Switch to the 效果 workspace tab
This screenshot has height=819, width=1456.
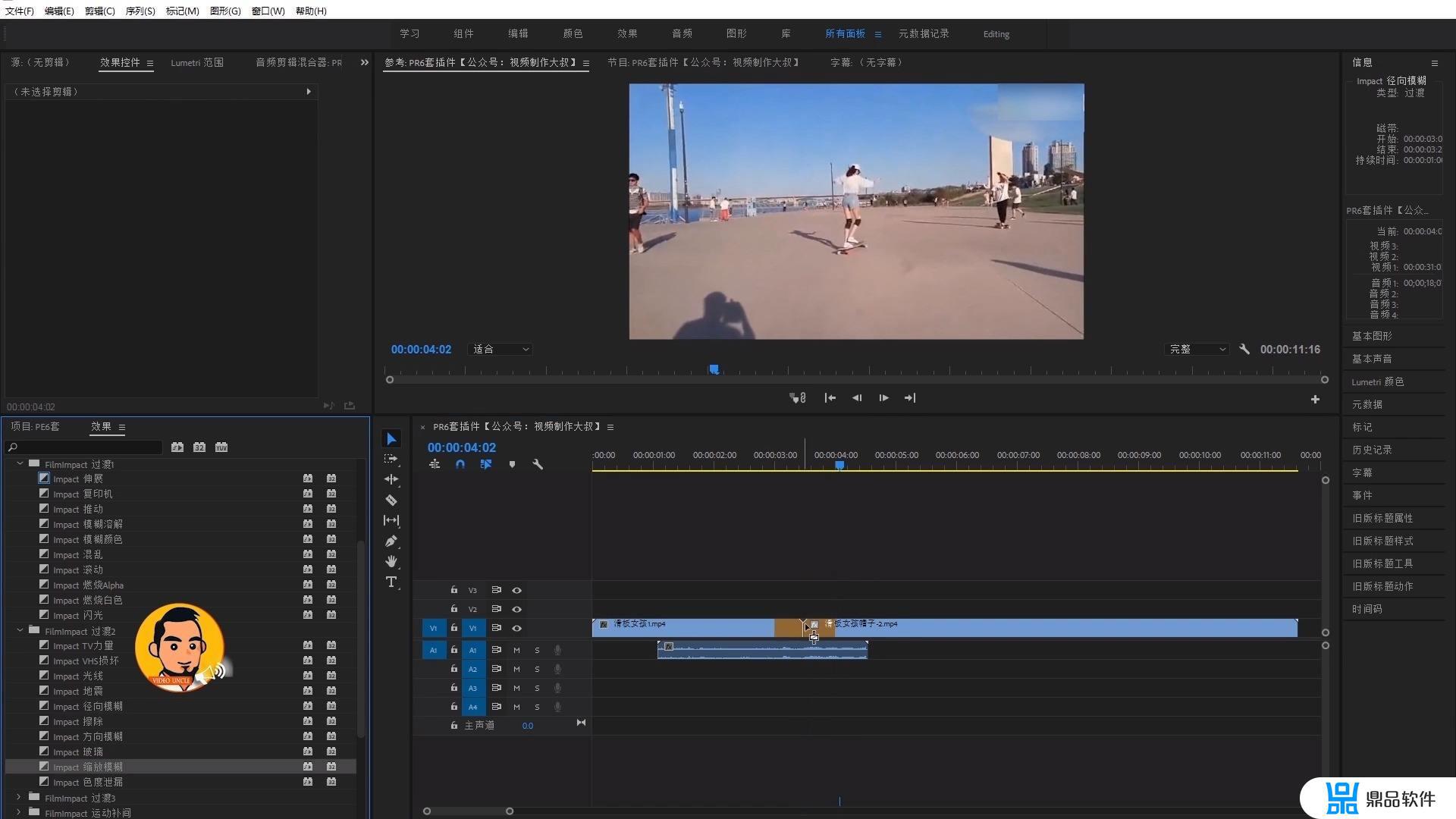point(627,34)
